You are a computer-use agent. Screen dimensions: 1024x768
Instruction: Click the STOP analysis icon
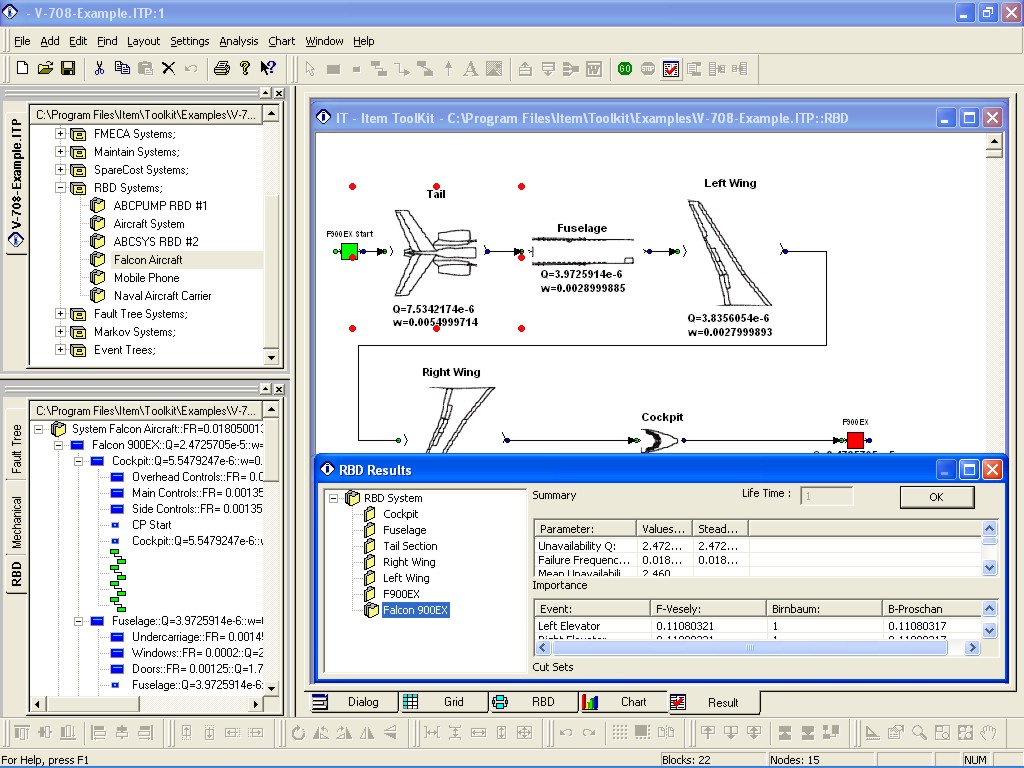(x=648, y=69)
